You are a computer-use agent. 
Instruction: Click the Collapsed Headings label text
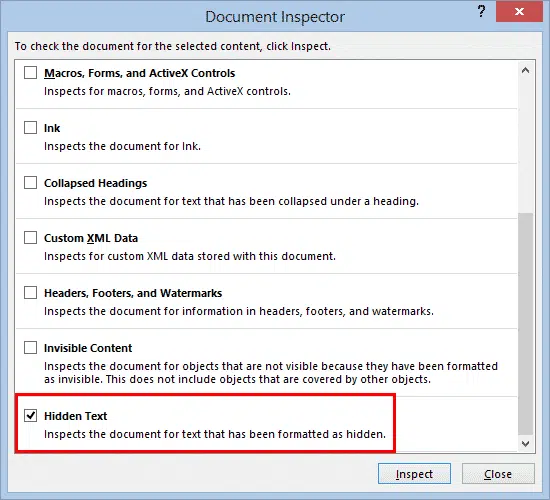(x=95, y=183)
